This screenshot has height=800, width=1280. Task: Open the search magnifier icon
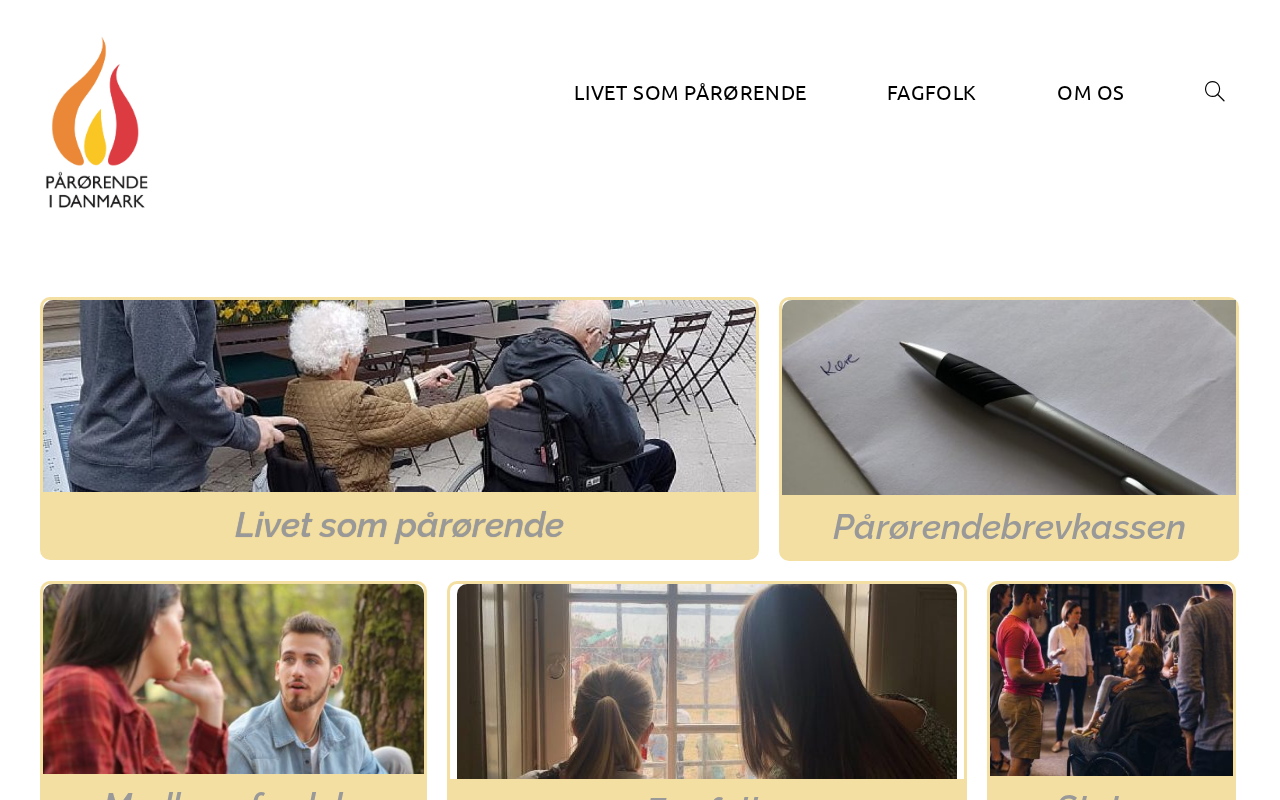click(x=1214, y=92)
